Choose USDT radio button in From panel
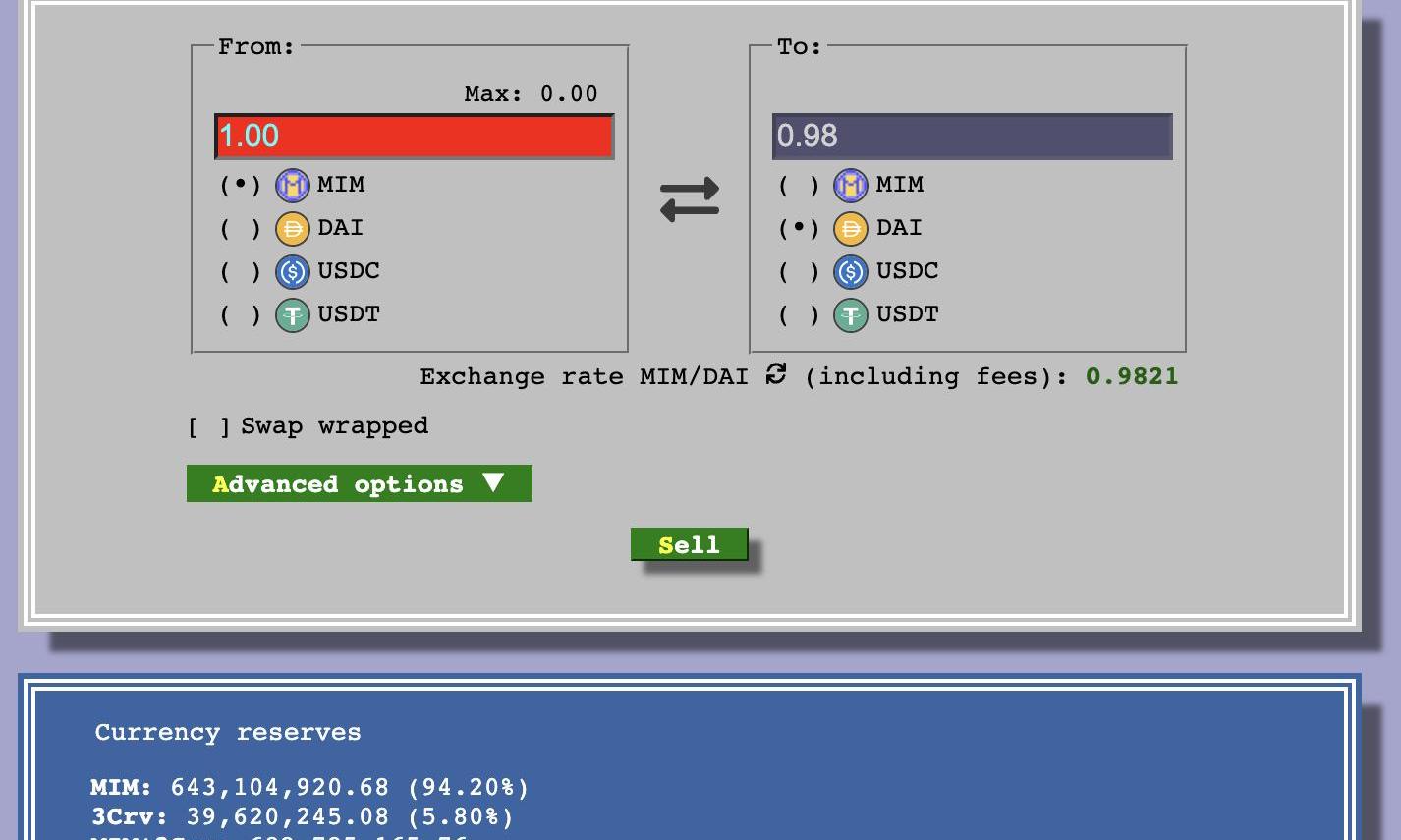 pyautogui.click(x=240, y=315)
